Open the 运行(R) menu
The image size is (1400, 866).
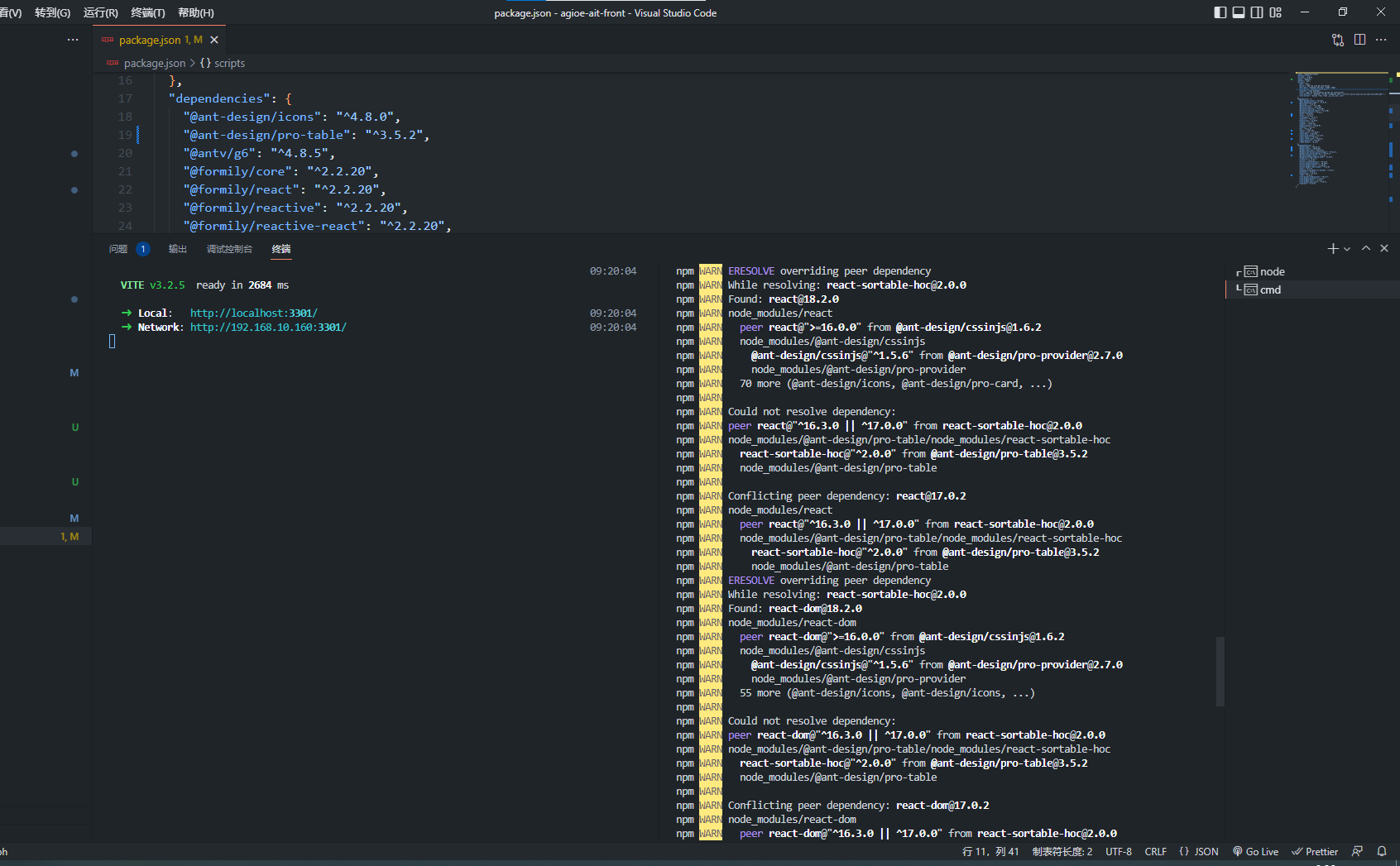99,12
